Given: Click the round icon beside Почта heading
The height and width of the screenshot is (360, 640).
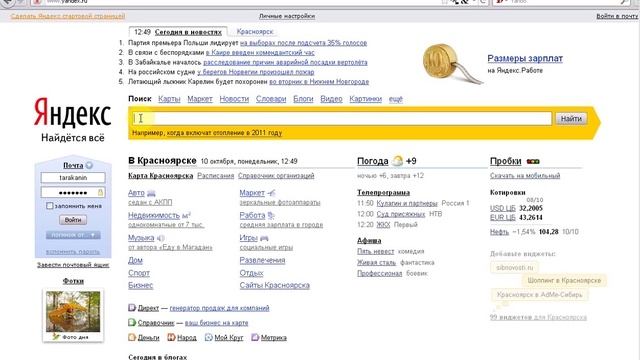Looking at the screenshot, I should coord(89,165).
